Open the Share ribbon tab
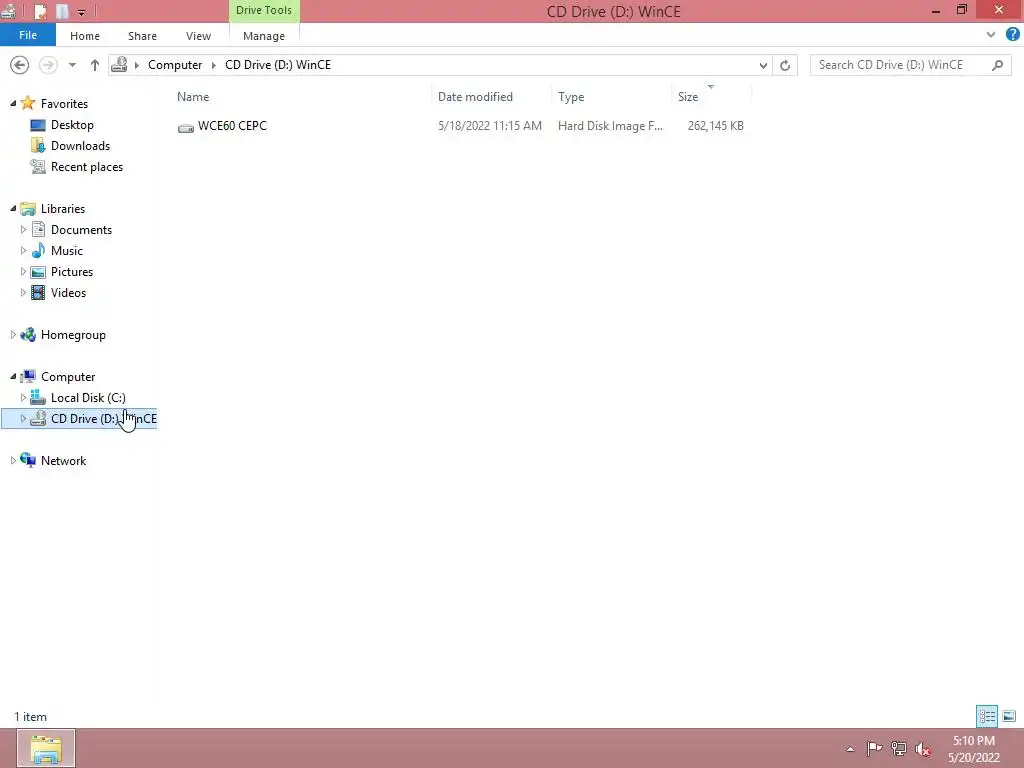 tap(142, 36)
